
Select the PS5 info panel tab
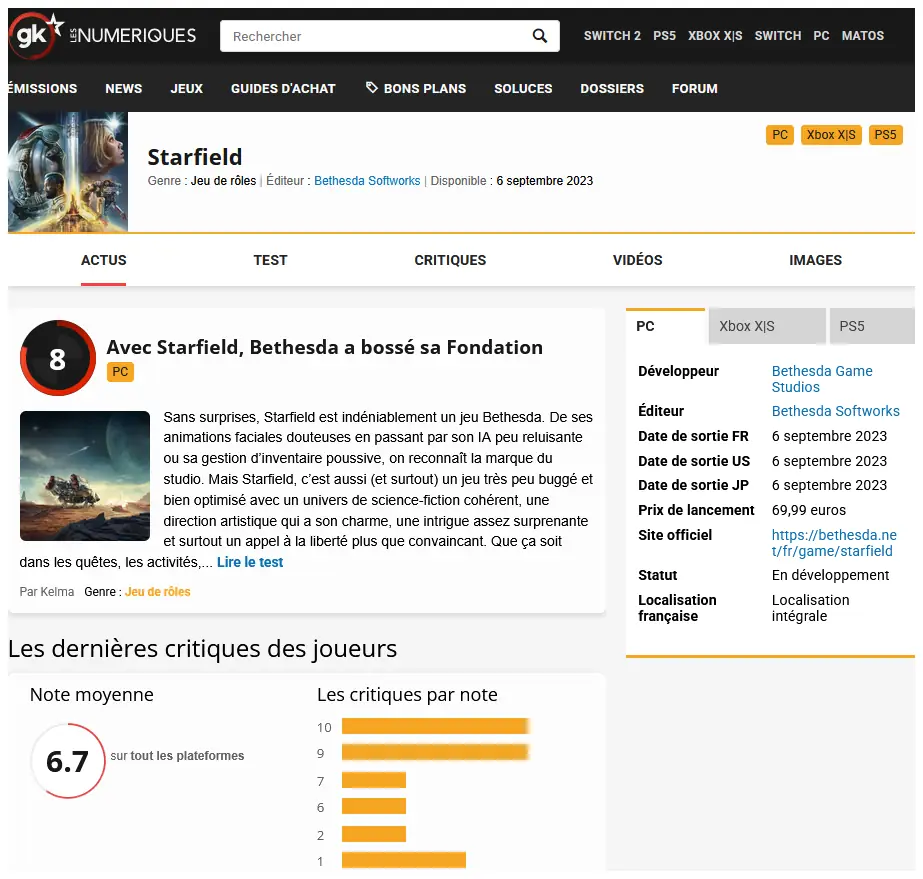tap(870, 326)
